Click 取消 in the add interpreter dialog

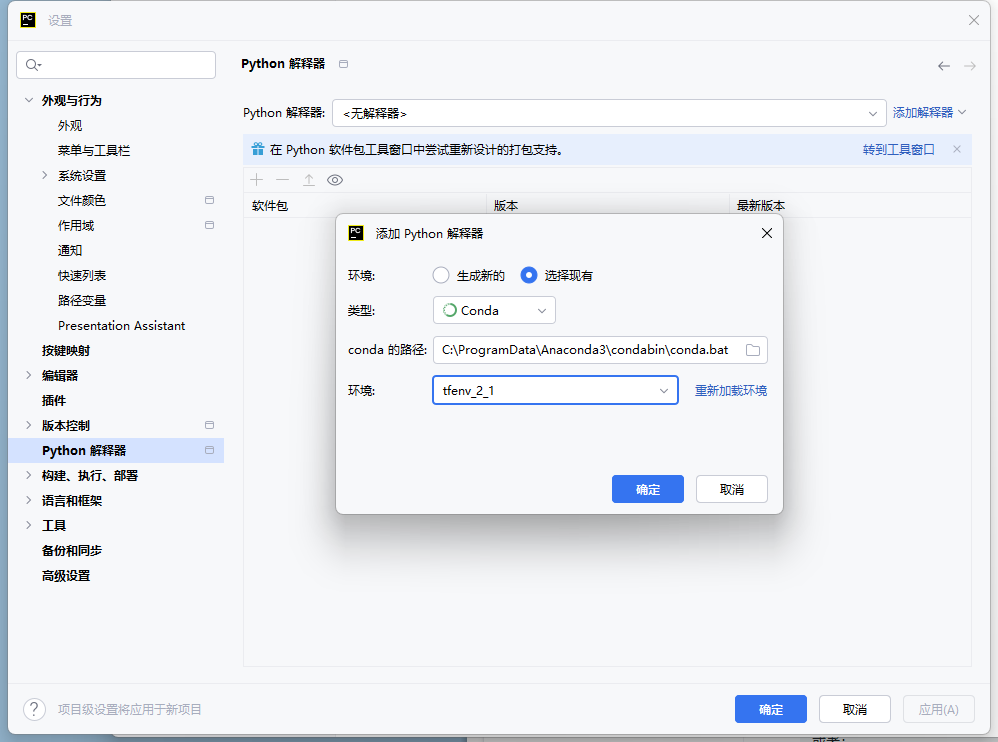coord(731,489)
